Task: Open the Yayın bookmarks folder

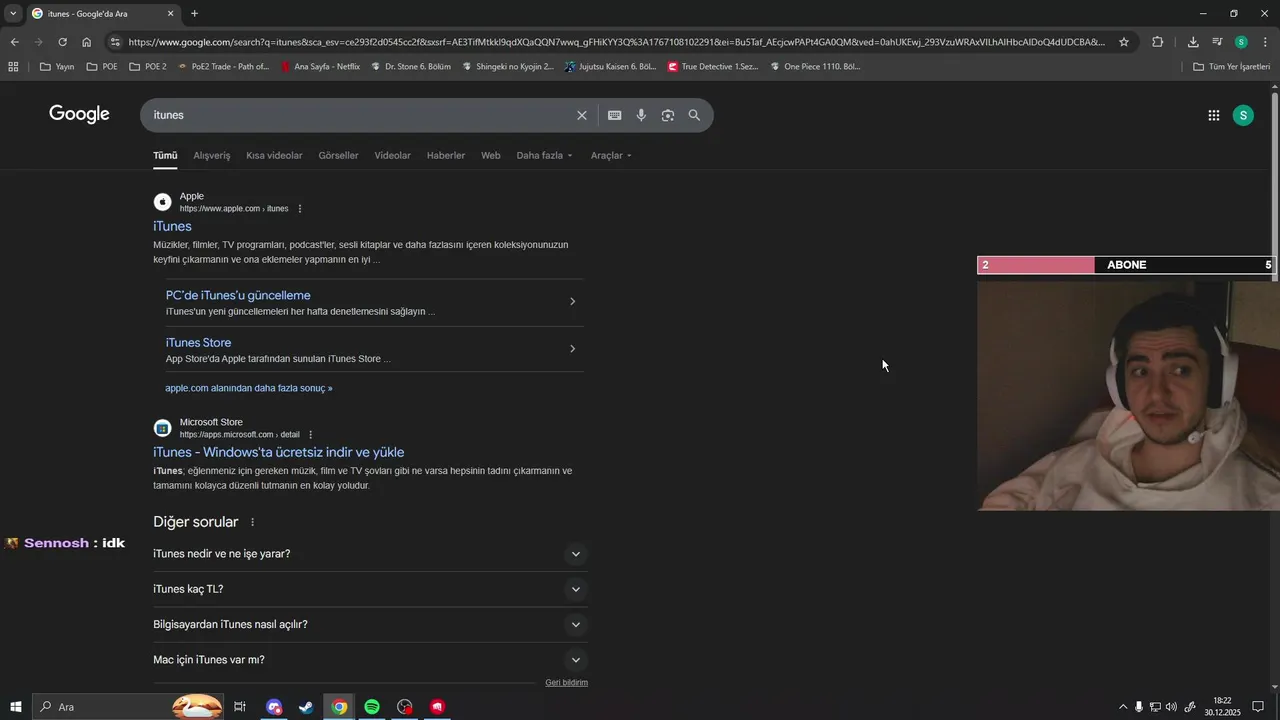Action: pyautogui.click(x=57, y=67)
